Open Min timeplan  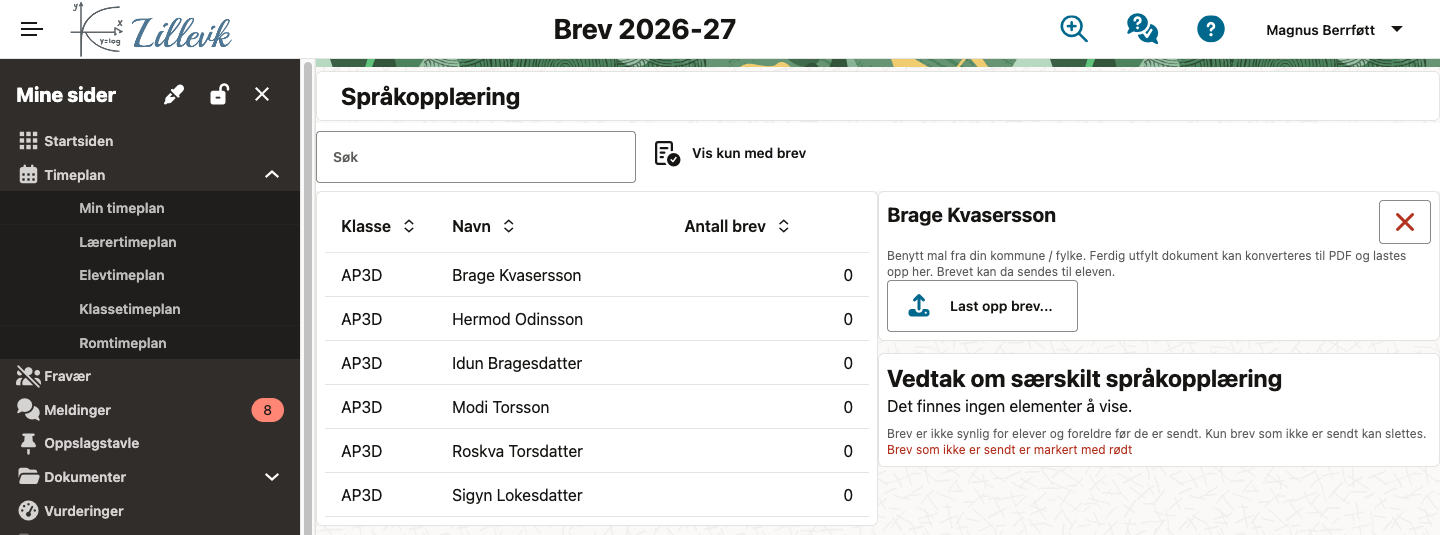click(121, 208)
